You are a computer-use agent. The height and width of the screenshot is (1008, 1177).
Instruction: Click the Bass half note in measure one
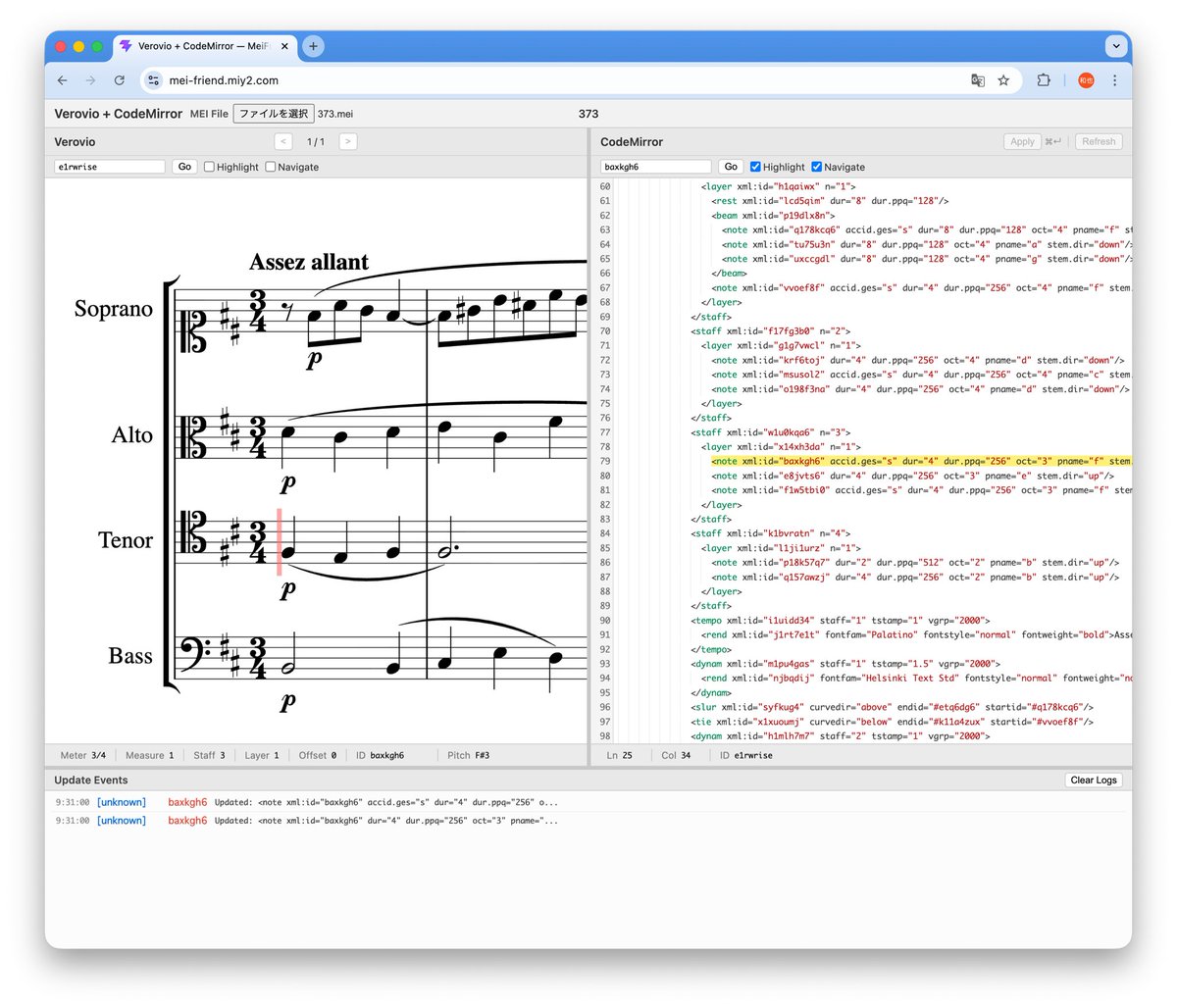click(289, 669)
